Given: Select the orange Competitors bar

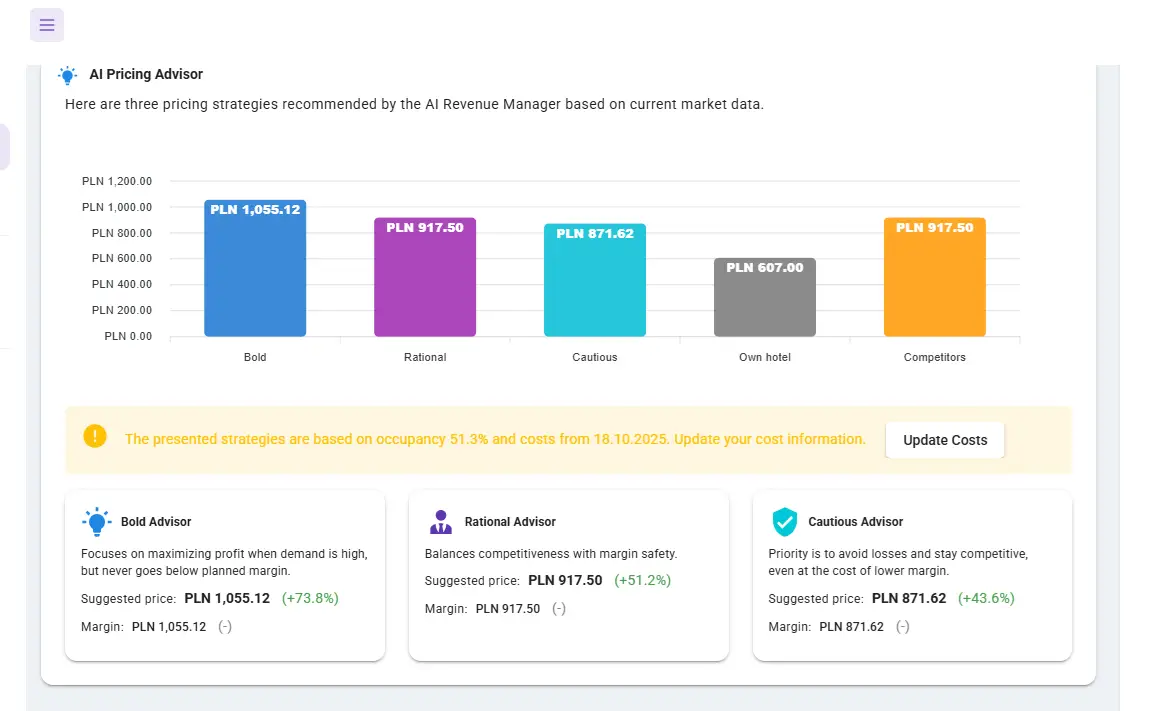Looking at the screenshot, I should pyautogui.click(x=935, y=278).
